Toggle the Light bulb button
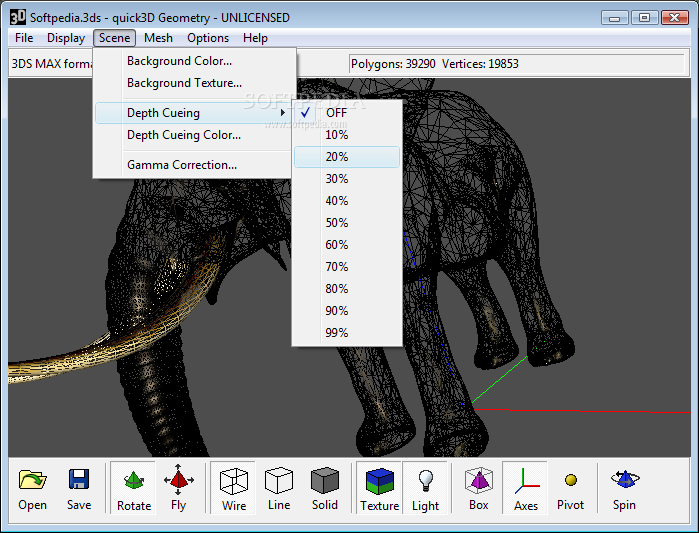 [x=425, y=488]
